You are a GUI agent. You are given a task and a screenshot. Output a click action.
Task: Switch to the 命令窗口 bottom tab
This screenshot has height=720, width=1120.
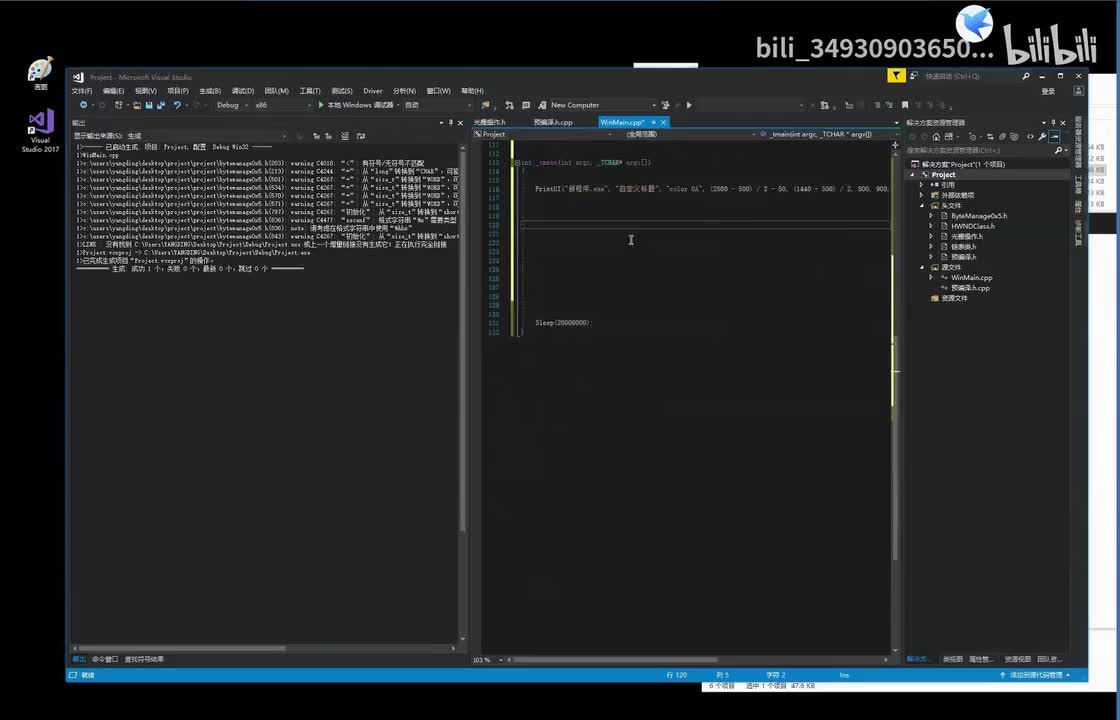point(106,659)
